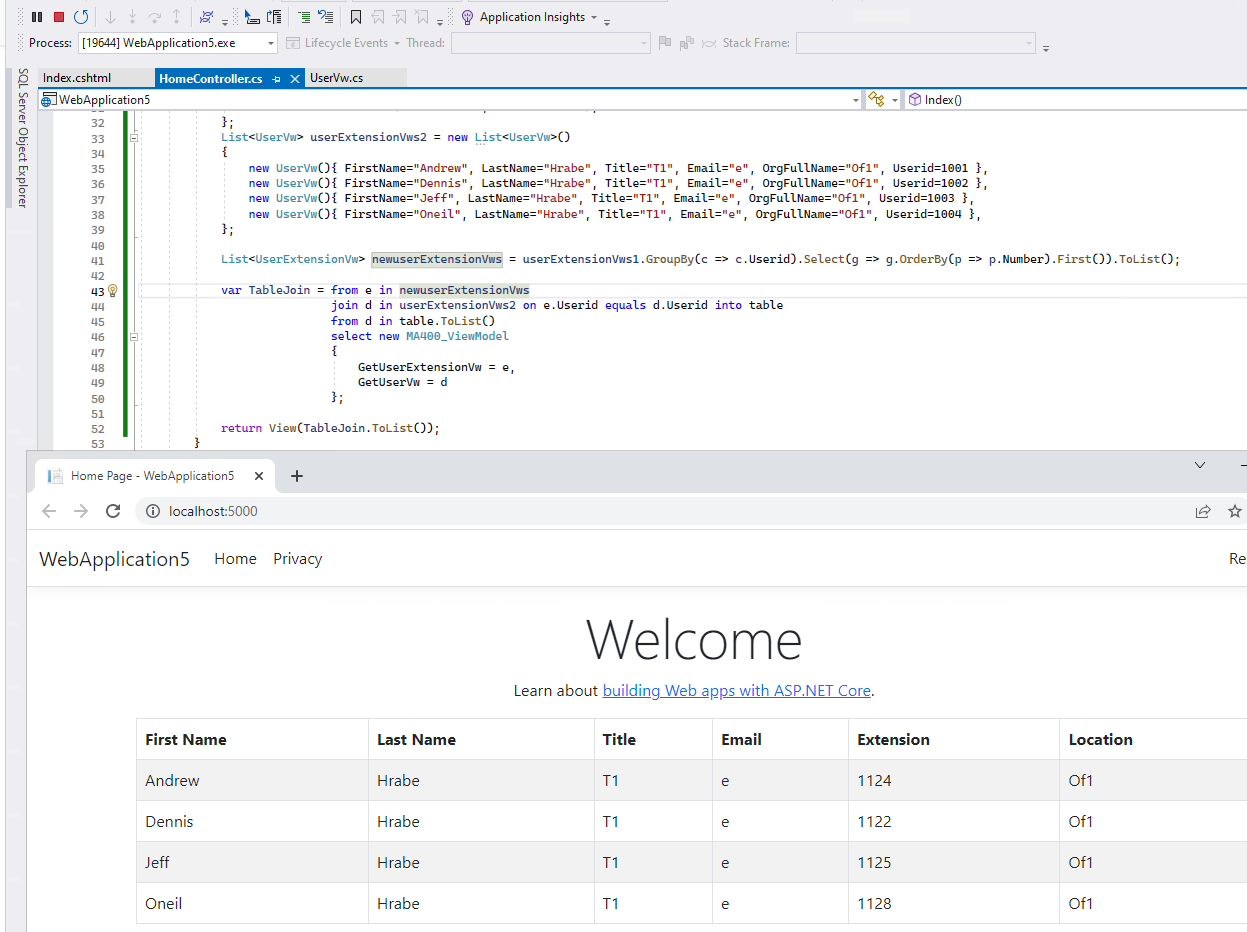The height and width of the screenshot is (932, 1247).
Task: Open the SQL Server Object Explorer side tab
Action: coord(21,138)
